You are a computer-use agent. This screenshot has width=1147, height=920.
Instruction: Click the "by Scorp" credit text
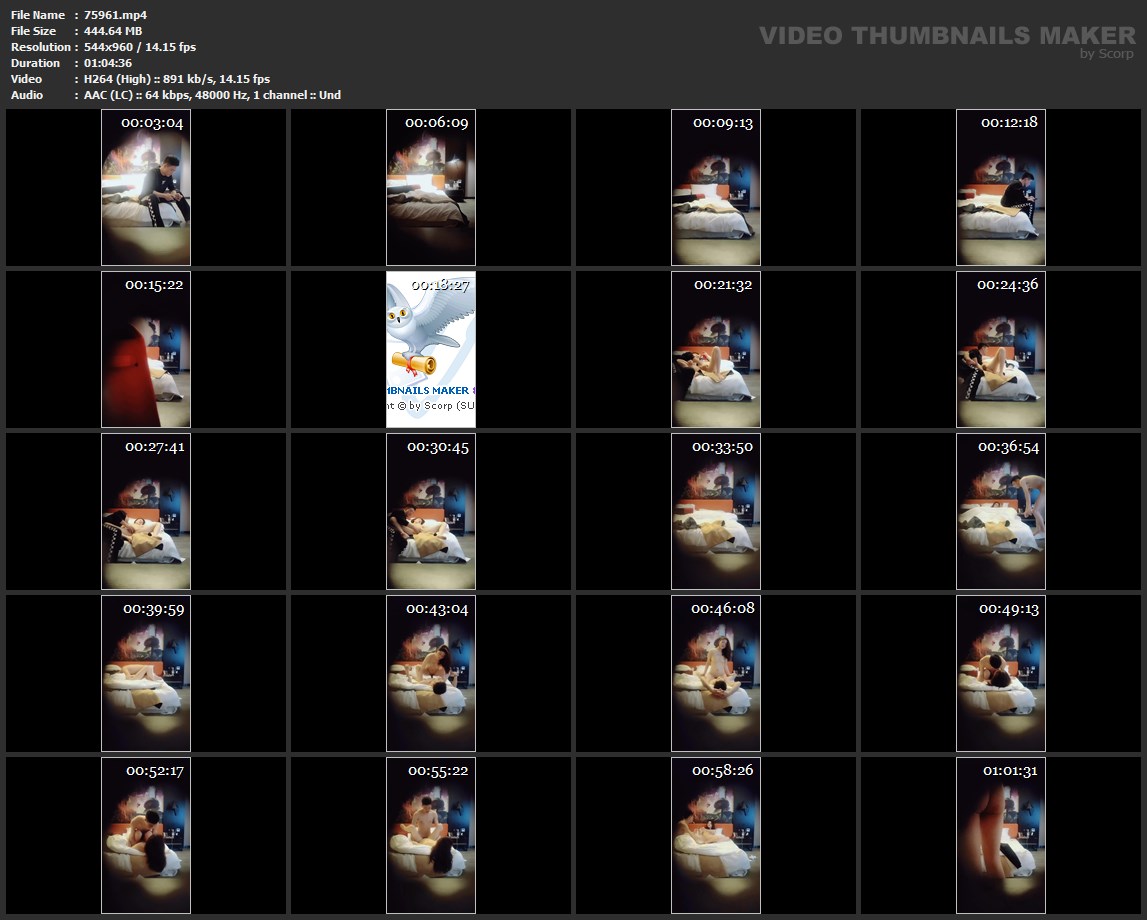click(1106, 54)
